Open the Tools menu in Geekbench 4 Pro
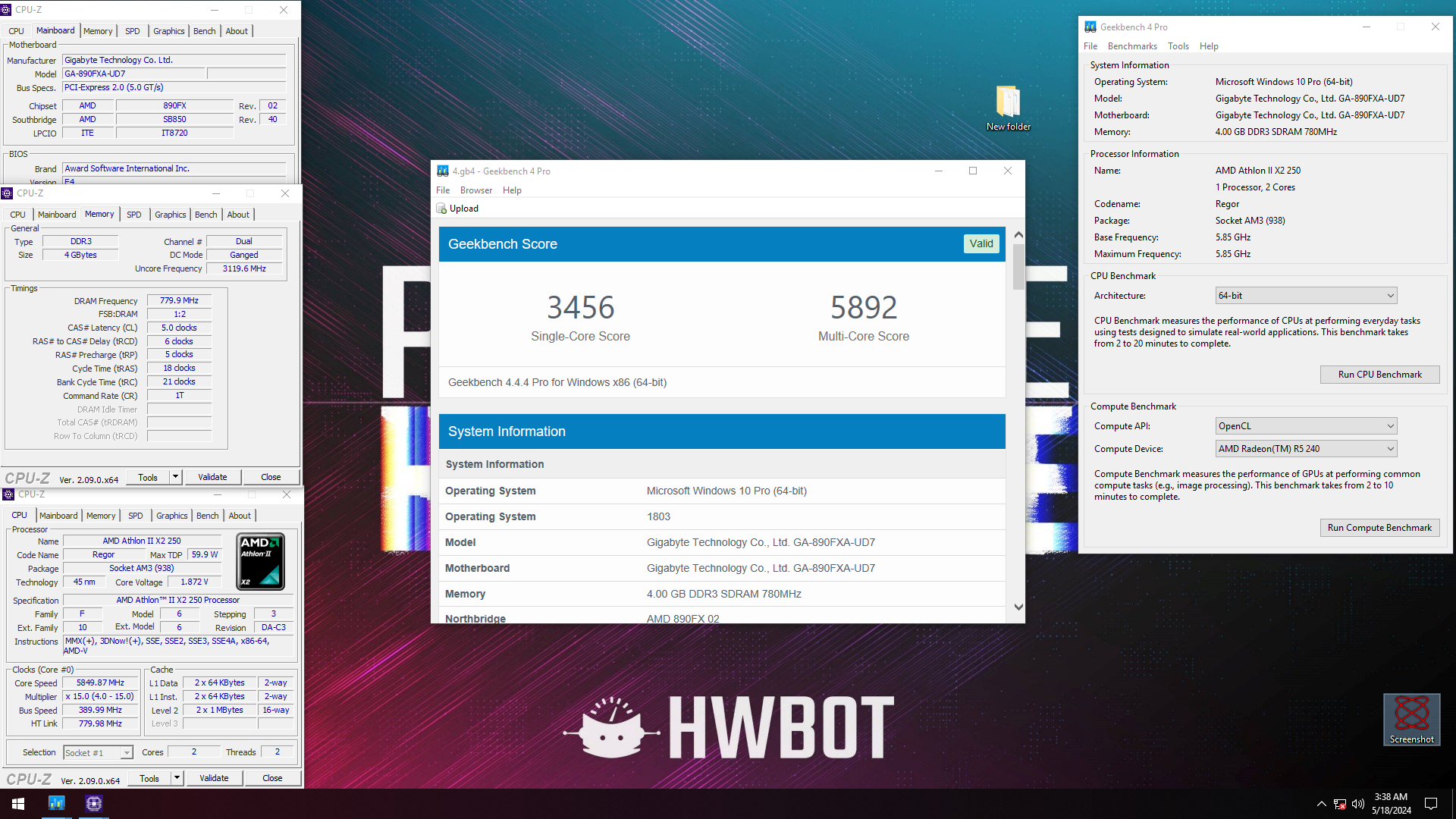Viewport: 1456px width, 819px height. (x=1178, y=46)
